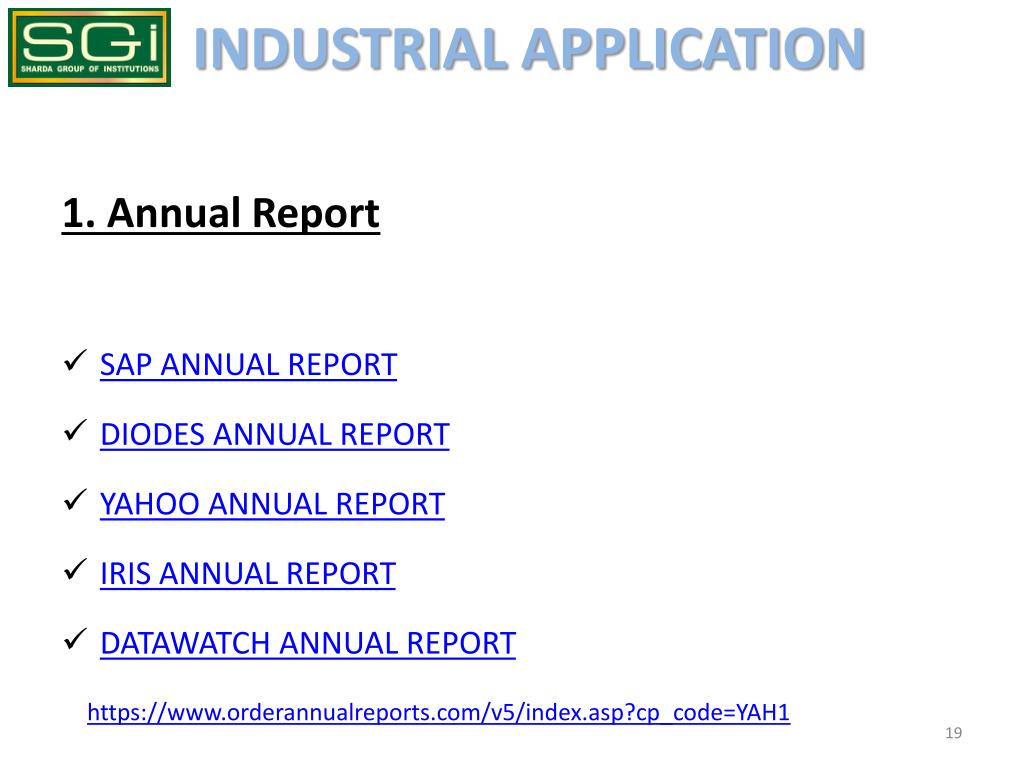Image resolution: width=1024 pixels, height=768 pixels.
Task: Open the IRIS ANNUAL REPORT link
Action: tap(248, 574)
